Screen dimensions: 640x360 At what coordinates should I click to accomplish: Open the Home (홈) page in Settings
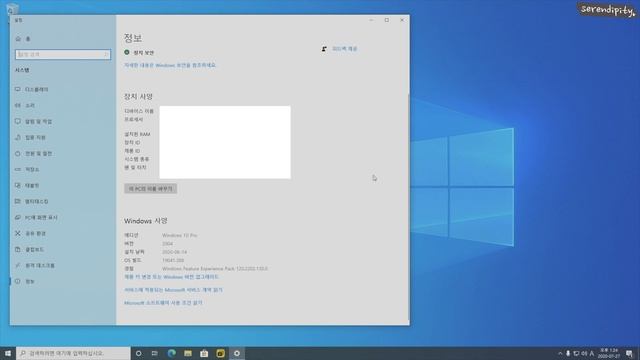pyautogui.click(x=23, y=39)
